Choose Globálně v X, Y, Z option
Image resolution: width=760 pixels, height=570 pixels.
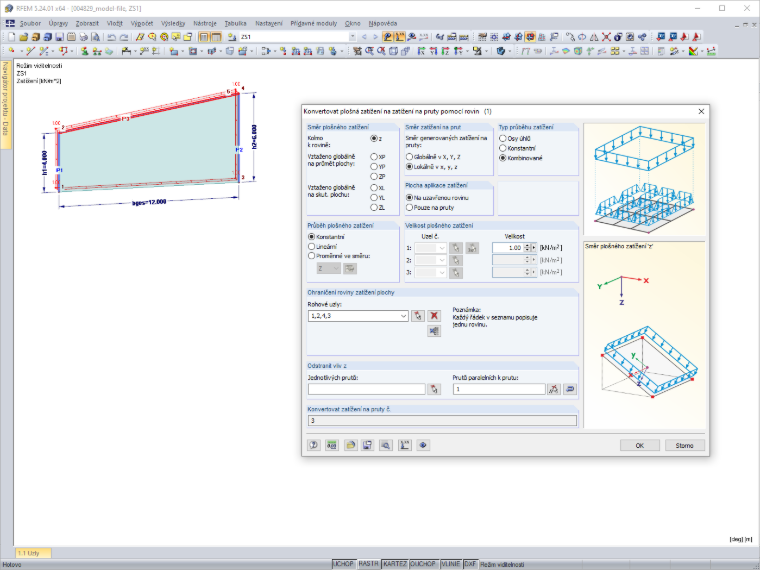[409, 157]
